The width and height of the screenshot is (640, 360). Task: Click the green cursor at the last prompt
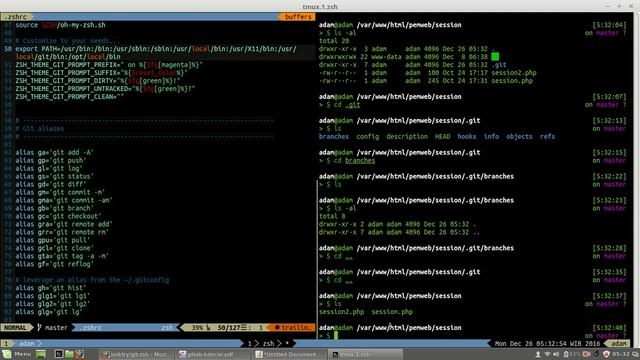336,336
